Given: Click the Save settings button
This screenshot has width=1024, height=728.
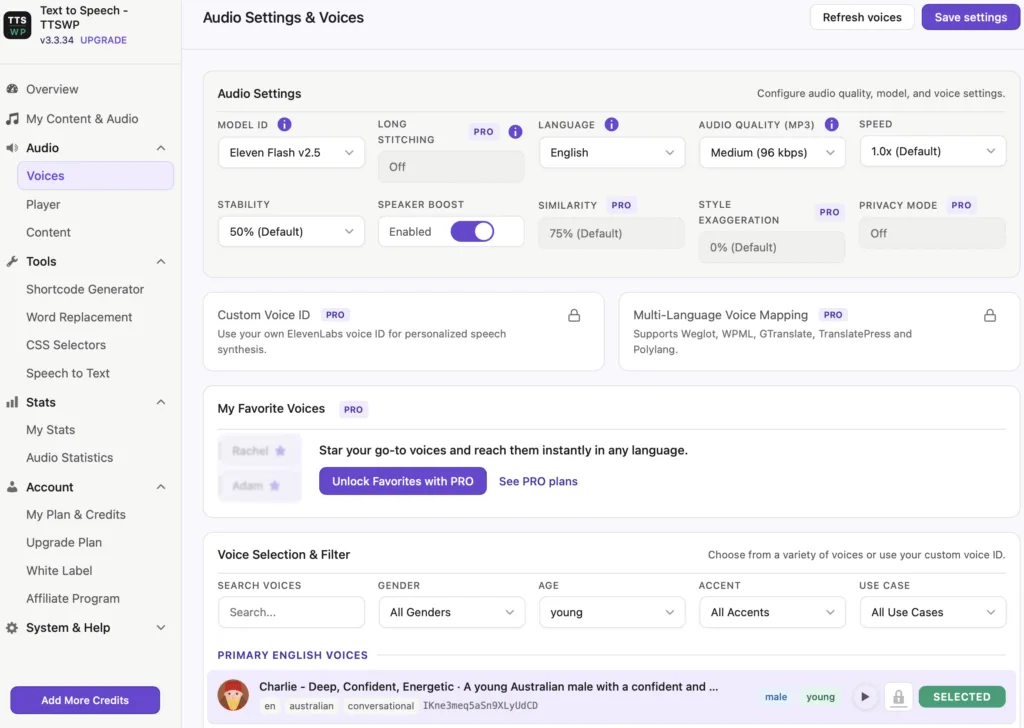Looking at the screenshot, I should tap(970, 18).
